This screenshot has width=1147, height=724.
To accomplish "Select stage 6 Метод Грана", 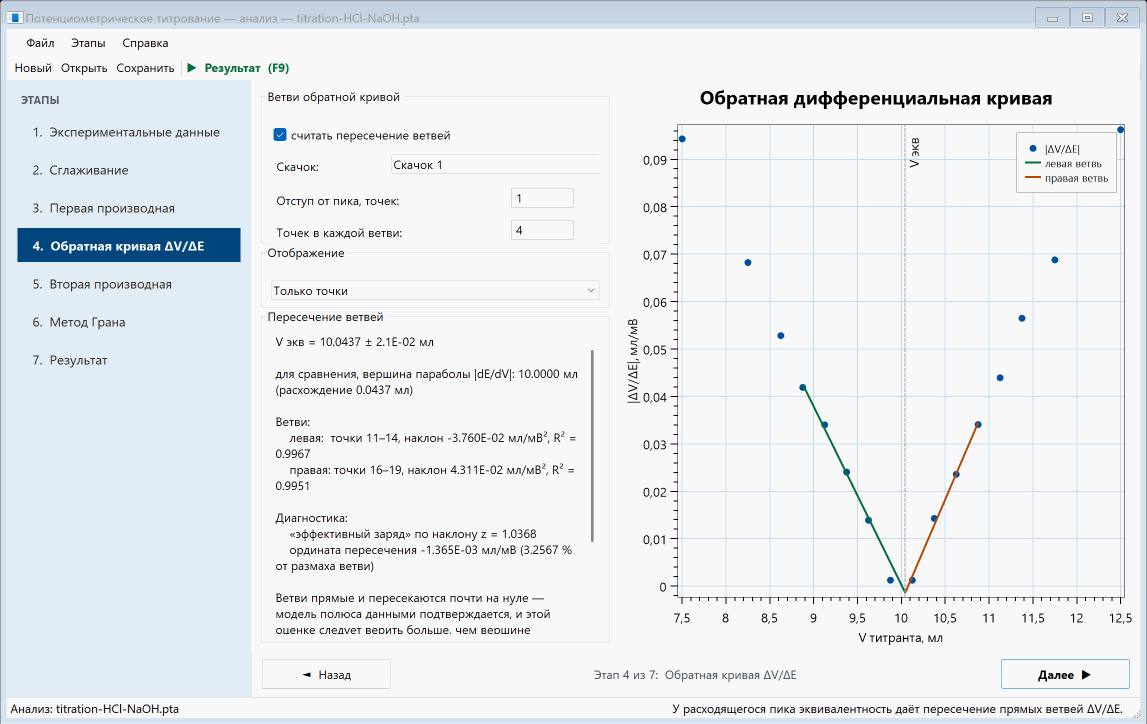I will [x=129, y=323].
